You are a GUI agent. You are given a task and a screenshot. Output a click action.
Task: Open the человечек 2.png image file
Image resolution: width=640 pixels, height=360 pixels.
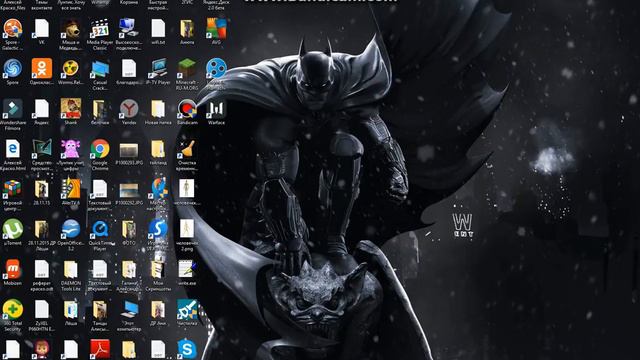point(187,229)
